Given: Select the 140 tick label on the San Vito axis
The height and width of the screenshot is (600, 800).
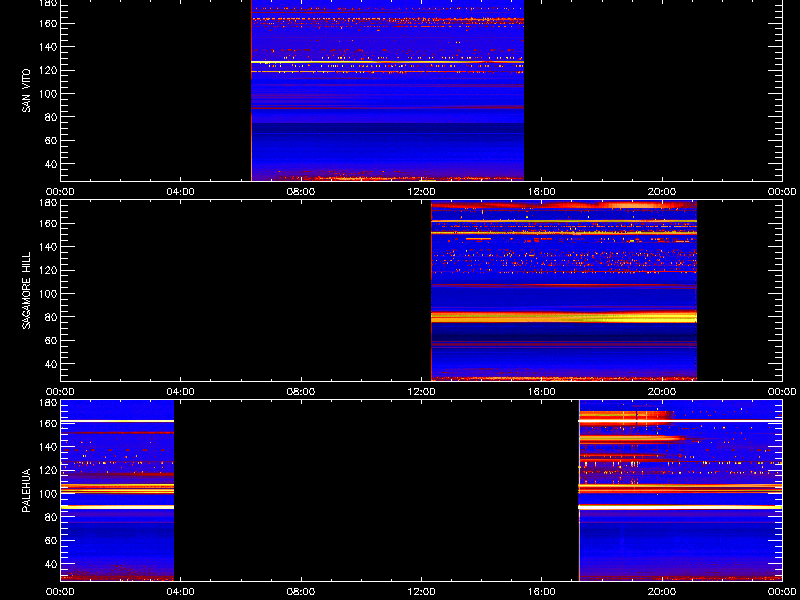Looking at the screenshot, I should 47,47.
